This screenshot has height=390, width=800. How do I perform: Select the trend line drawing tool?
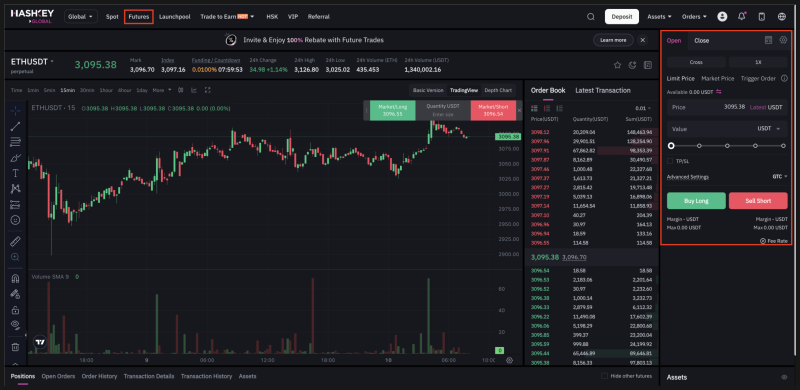15,126
